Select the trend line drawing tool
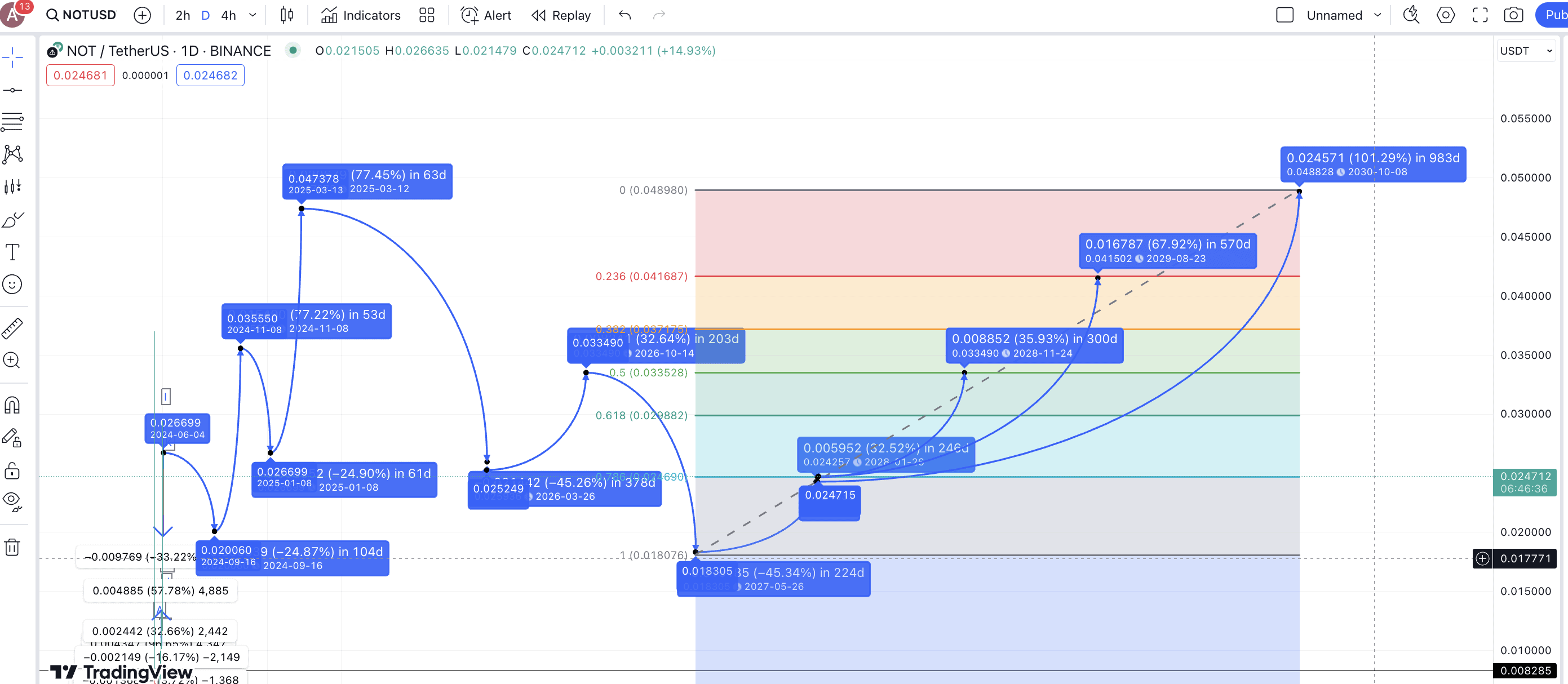 tap(12, 90)
